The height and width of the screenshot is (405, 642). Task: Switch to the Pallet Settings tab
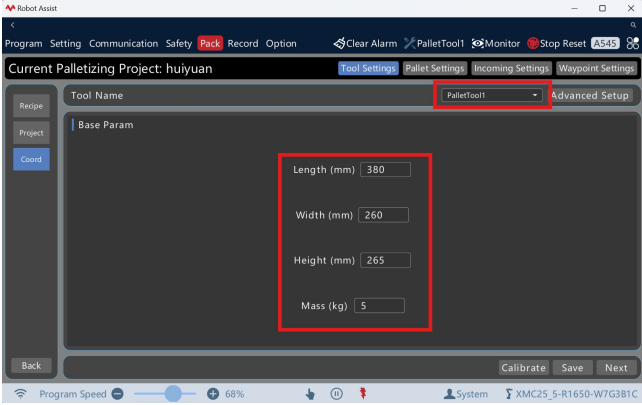[435, 68]
